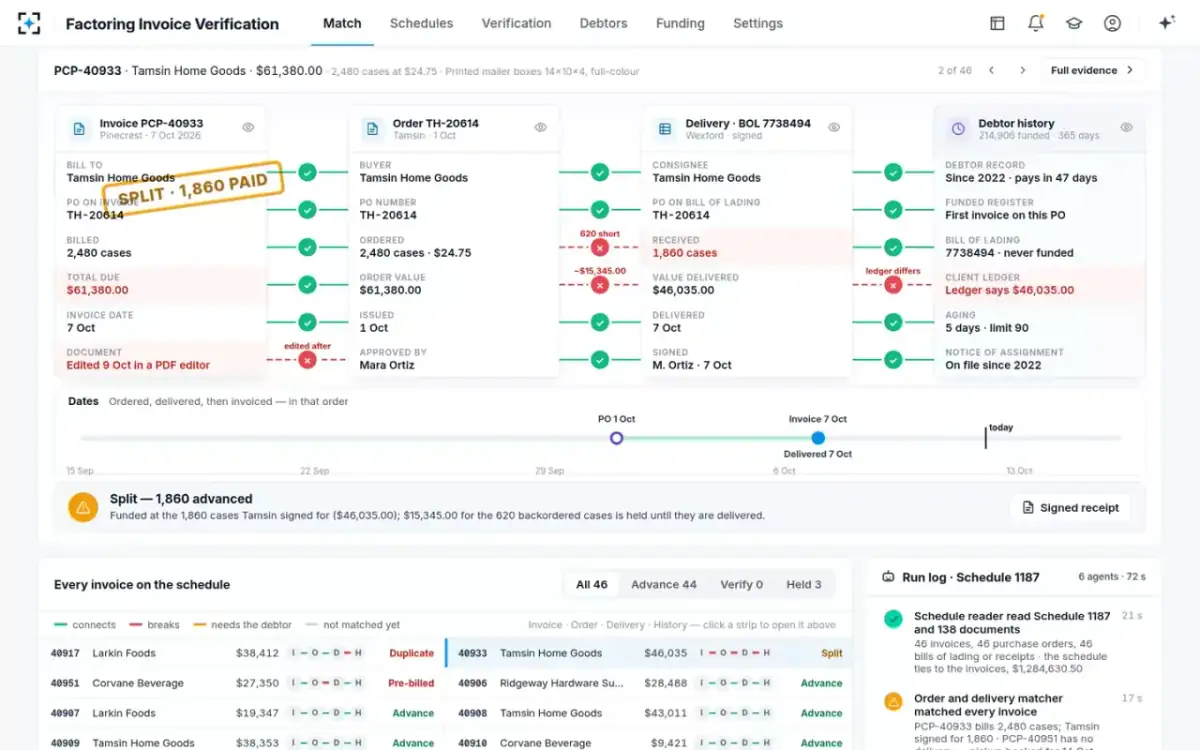This screenshot has height=750, width=1200.
Task: Open the learning graduation cap icon
Action: pos(1074,23)
